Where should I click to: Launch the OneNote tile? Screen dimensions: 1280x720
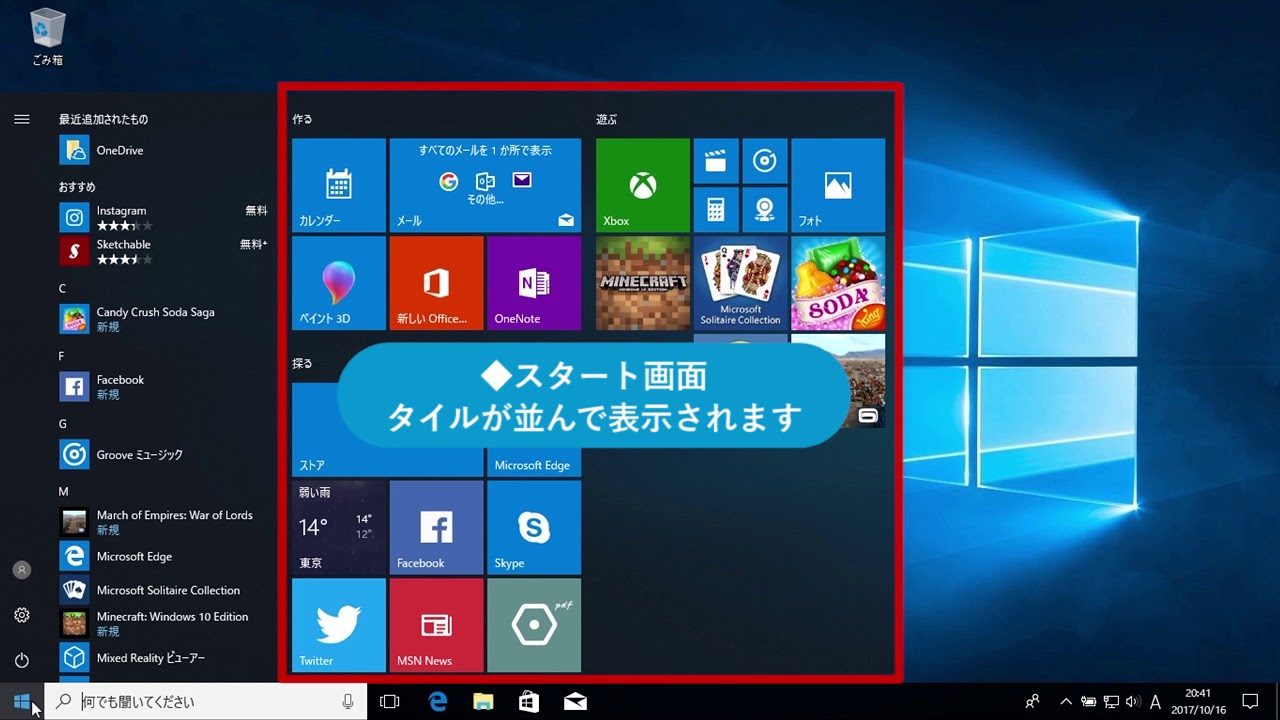pos(534,283)
